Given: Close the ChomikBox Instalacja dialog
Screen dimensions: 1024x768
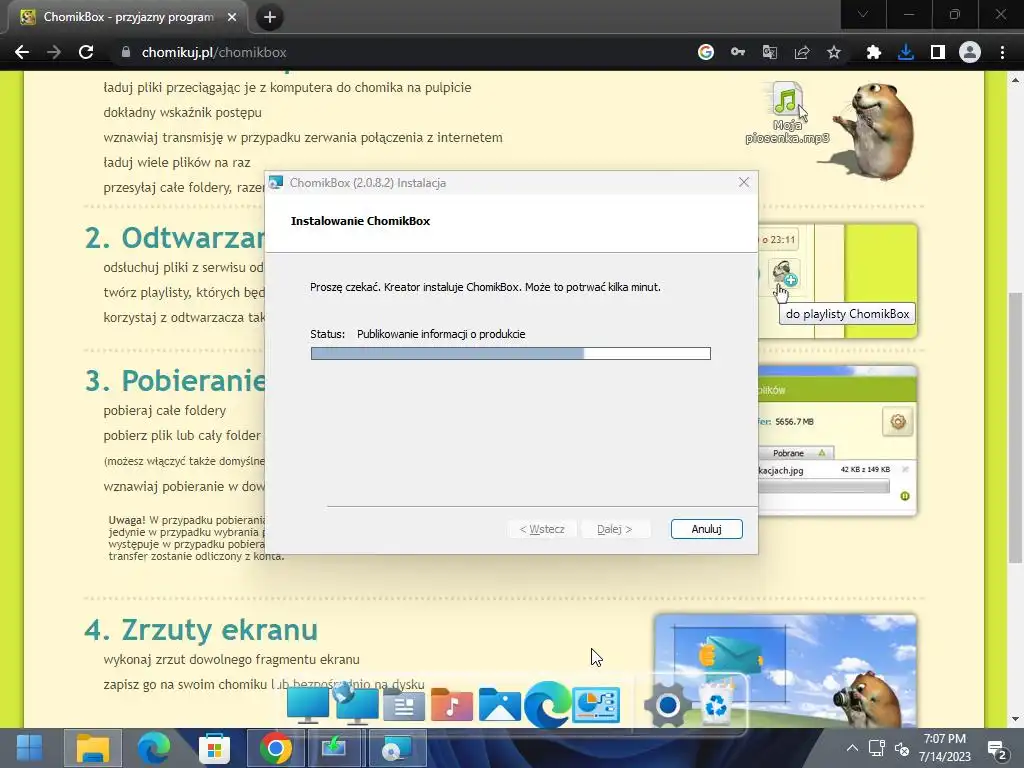Looking at the screenshot, I should tap(744, 182).
